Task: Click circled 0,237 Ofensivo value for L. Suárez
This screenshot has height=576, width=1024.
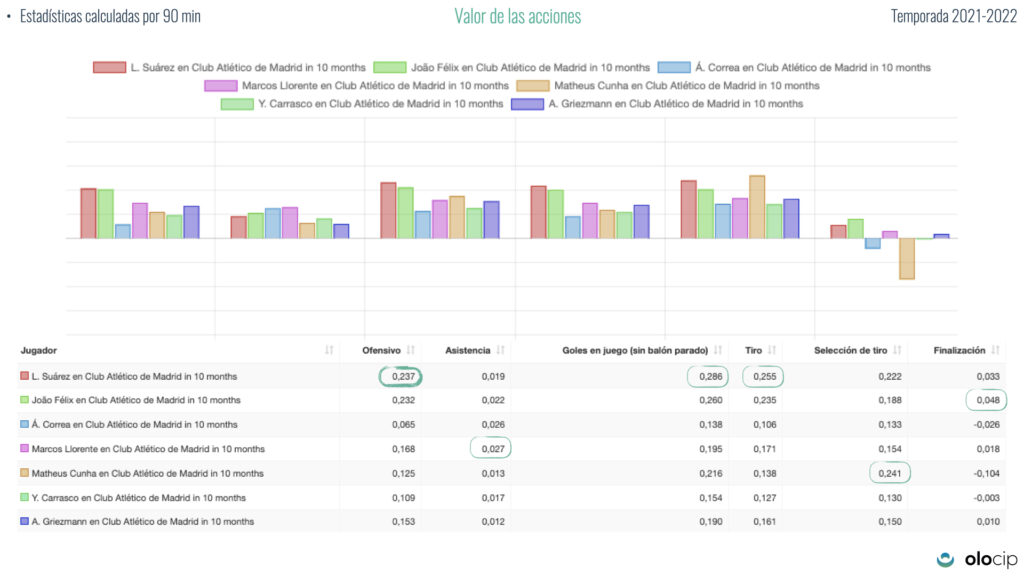Action: pyautogui.click(x=402, y=377)
